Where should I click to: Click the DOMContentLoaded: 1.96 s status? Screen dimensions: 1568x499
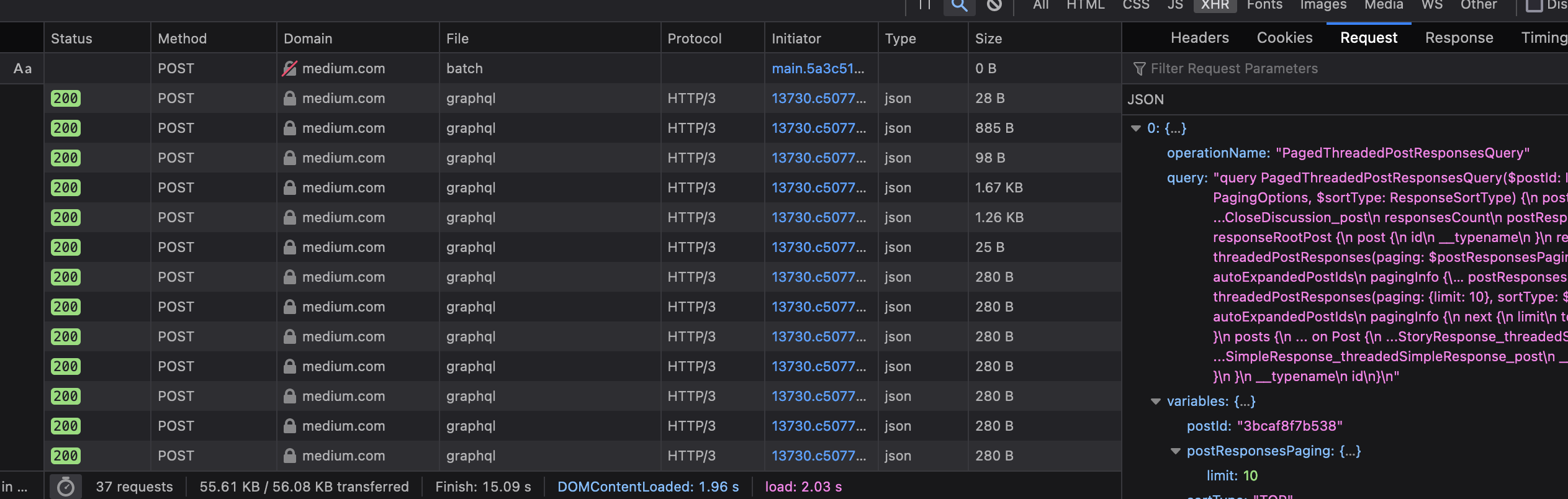pos(648,487)
